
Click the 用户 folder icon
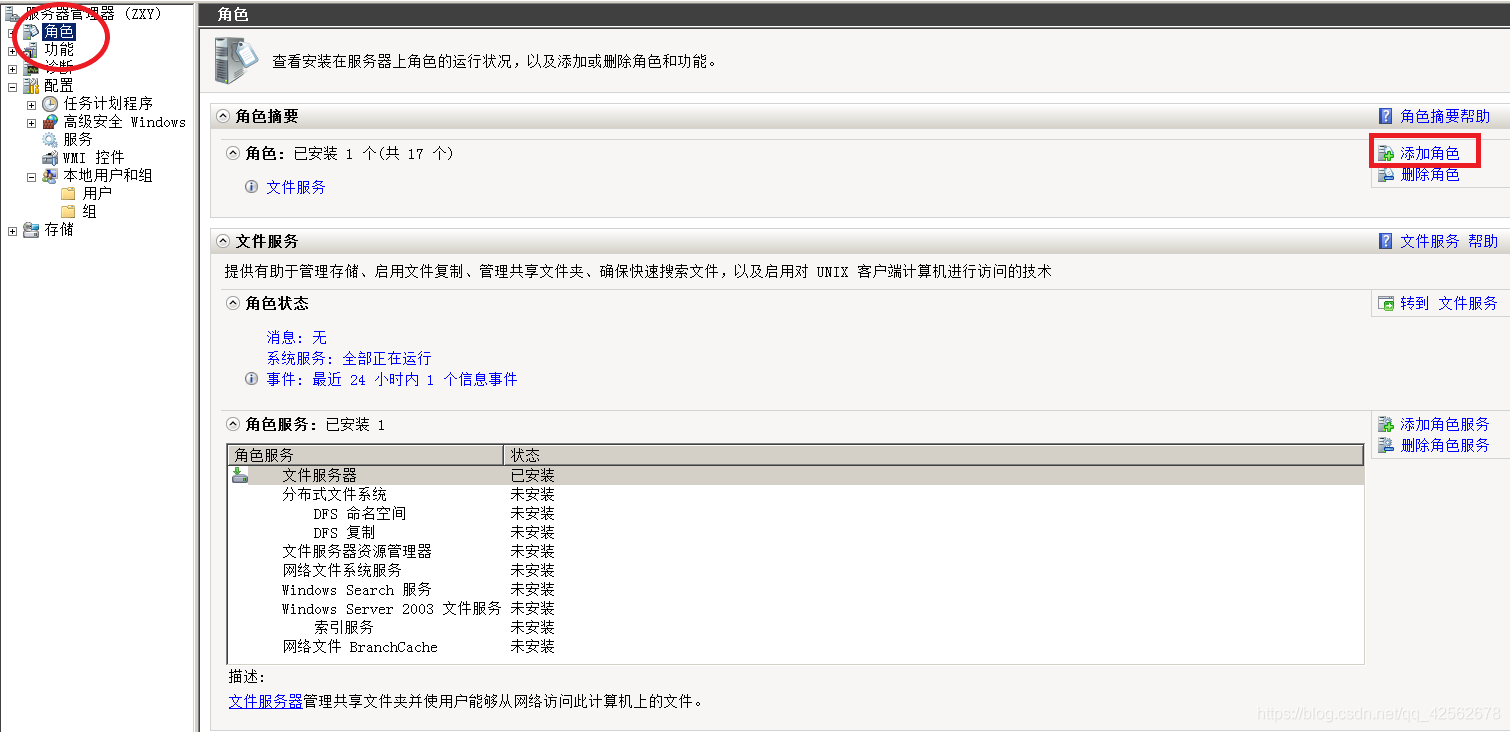pos(68,193)
